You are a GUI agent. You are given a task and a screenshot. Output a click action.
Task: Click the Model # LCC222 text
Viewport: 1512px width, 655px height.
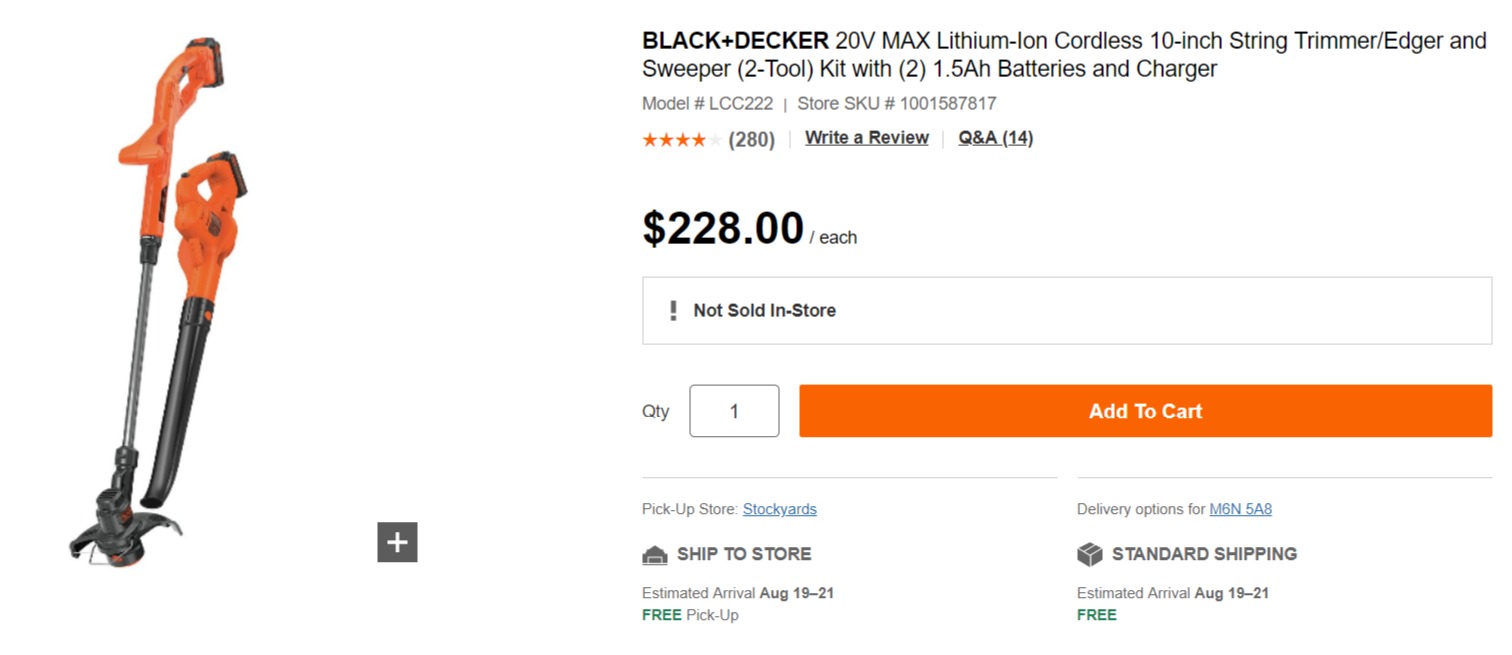pyautogui.click(x=708, y=103)
